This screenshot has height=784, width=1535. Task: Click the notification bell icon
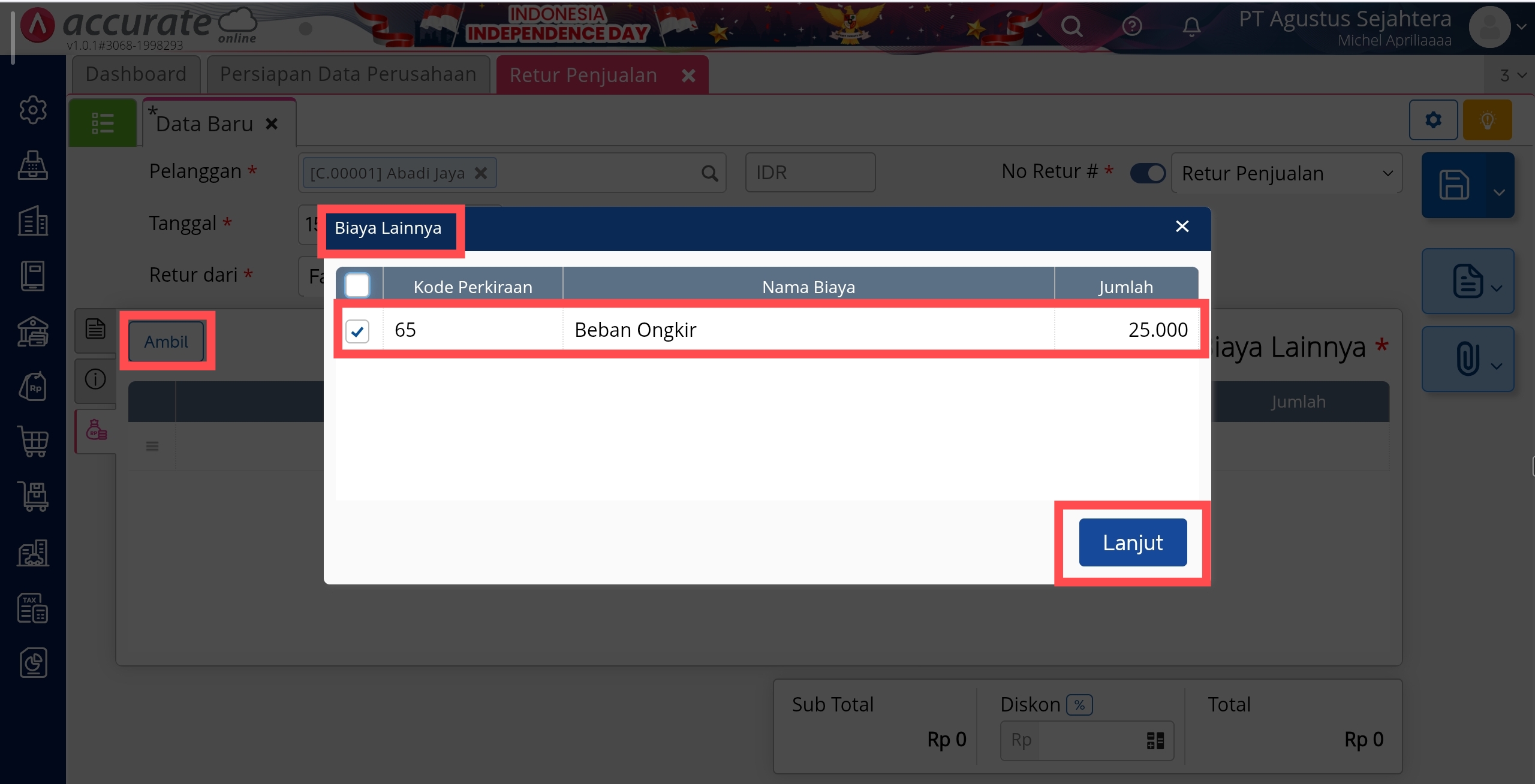pyautogui.click(x=1191, y=26)
